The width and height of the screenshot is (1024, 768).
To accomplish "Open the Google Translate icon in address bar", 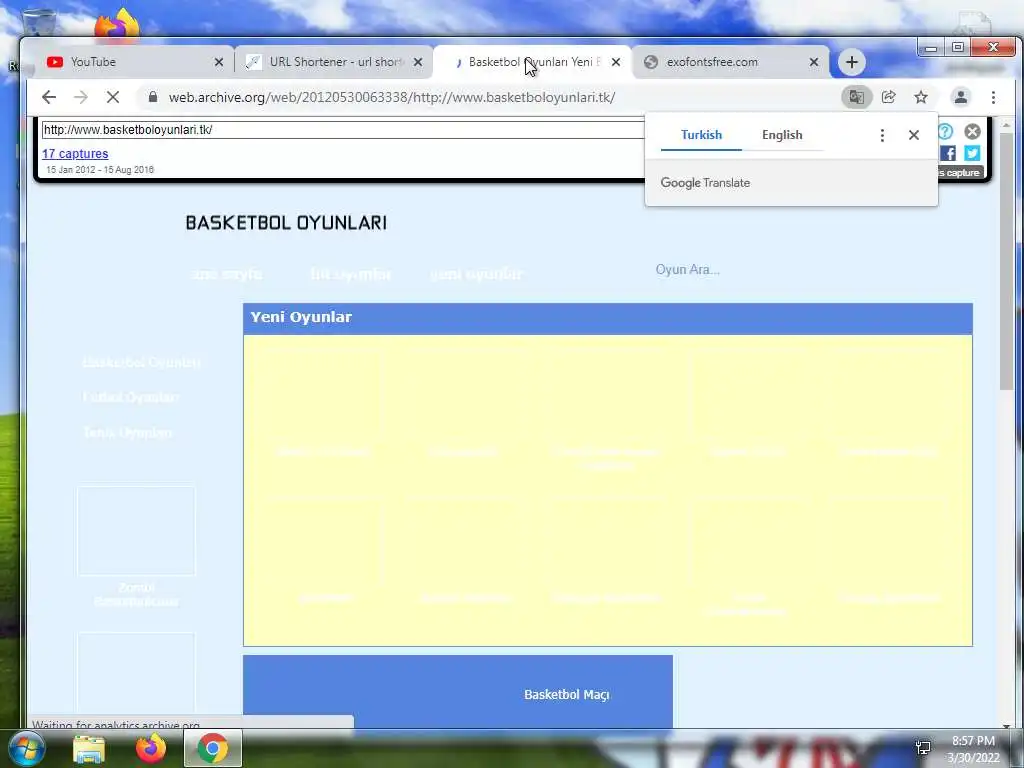I will (x=856, y=97).
